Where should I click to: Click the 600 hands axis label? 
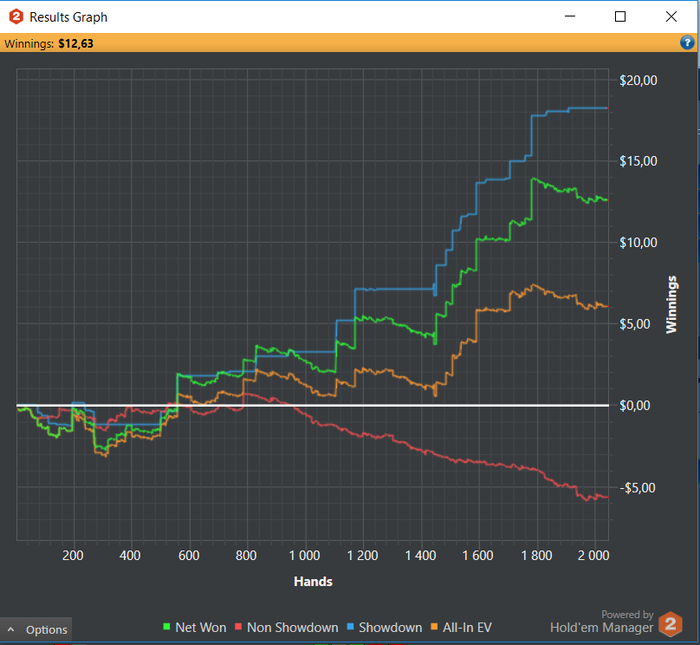point(189,555)
